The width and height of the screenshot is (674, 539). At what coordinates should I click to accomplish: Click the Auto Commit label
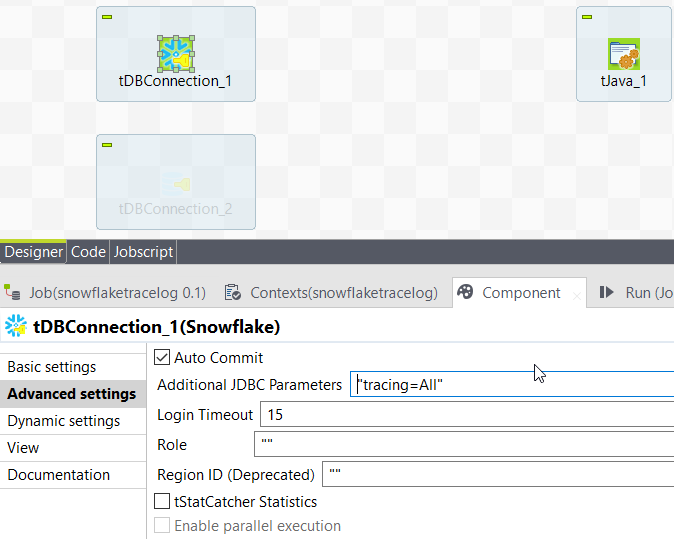tap(218, 358)
